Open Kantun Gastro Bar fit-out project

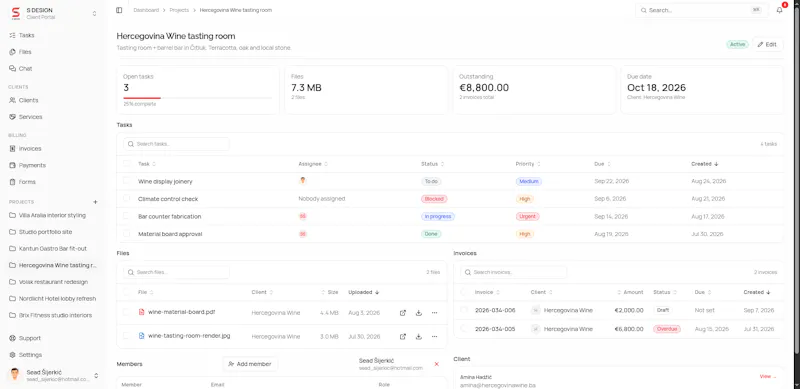click(x=53, y=249)
